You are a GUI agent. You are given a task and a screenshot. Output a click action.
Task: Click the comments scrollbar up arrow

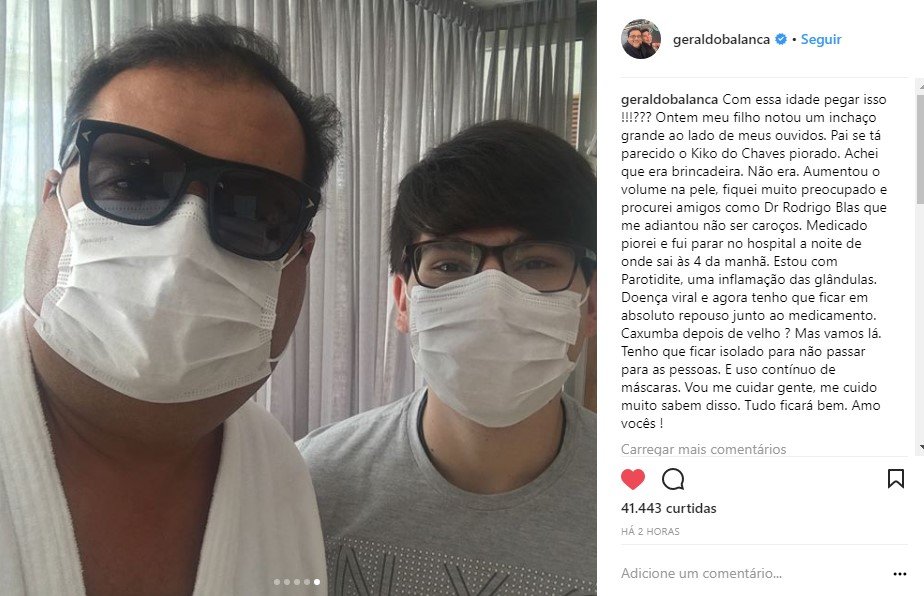(x=920, y=85)
